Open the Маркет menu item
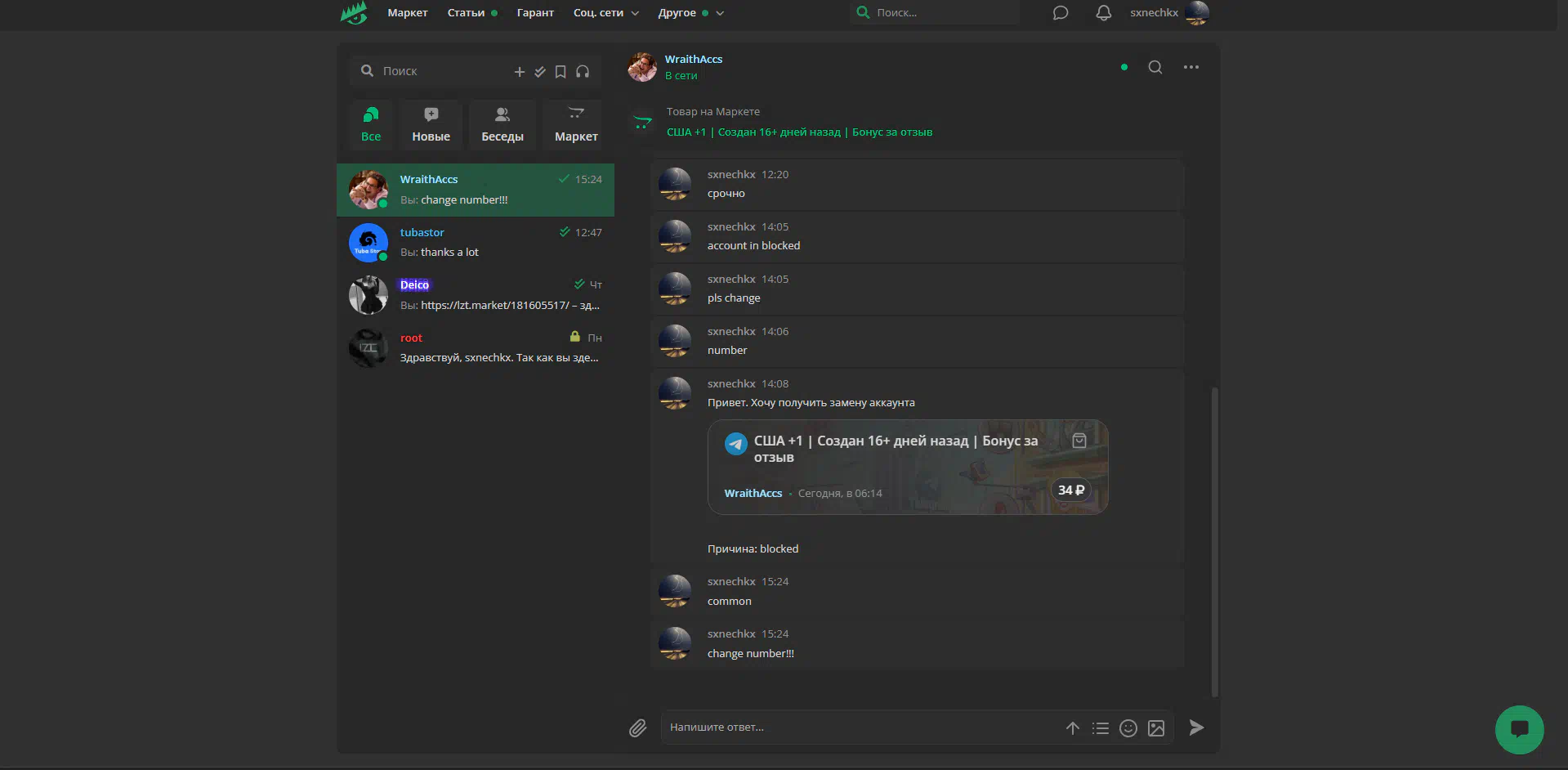The width and height of the screenshot is (1568, 770). (x=408, y=12)
